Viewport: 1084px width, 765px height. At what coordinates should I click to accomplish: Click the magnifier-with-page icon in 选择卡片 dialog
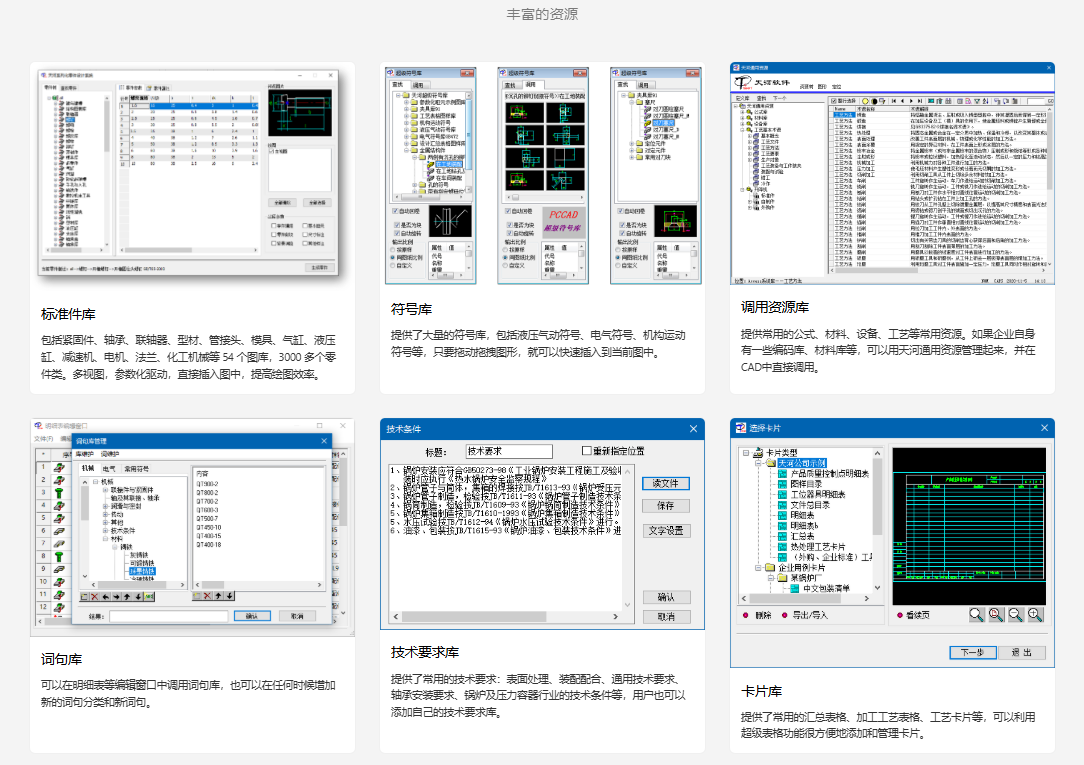[996, 614]
